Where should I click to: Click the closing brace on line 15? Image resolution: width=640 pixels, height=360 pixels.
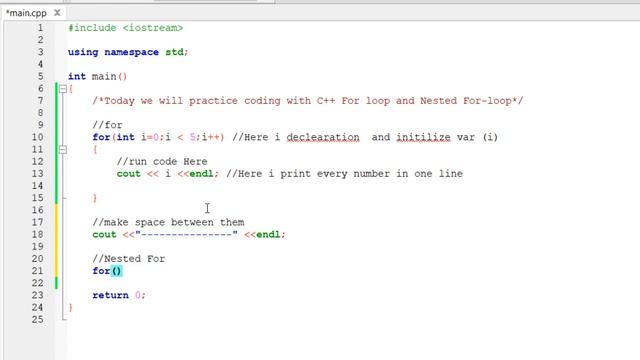[95, 198]
